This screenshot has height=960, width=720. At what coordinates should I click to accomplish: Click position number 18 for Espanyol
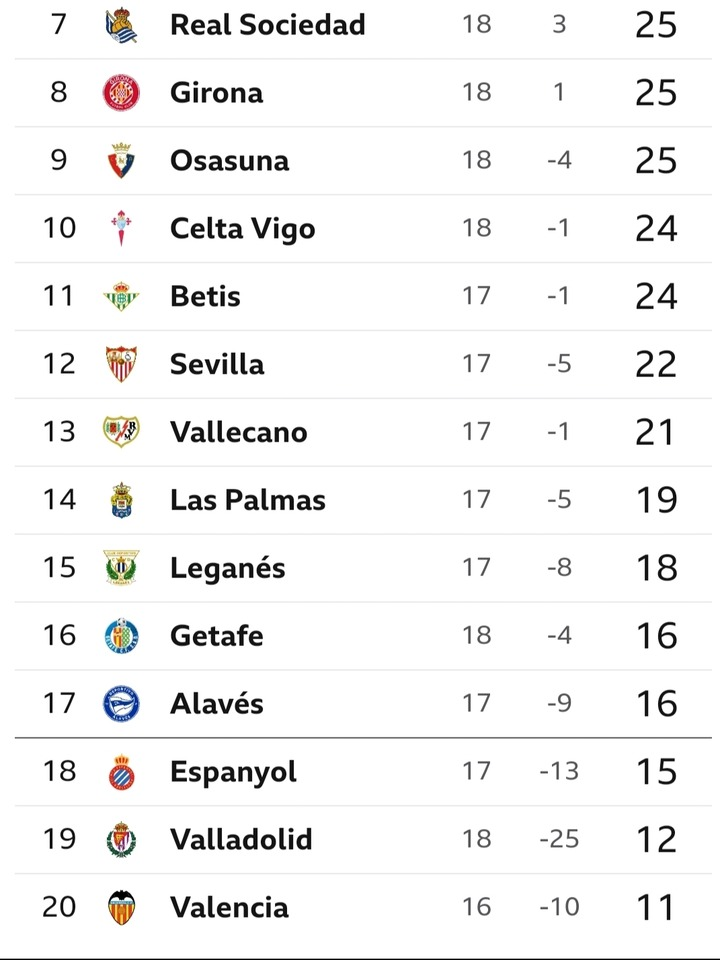[x=59, y=771]
